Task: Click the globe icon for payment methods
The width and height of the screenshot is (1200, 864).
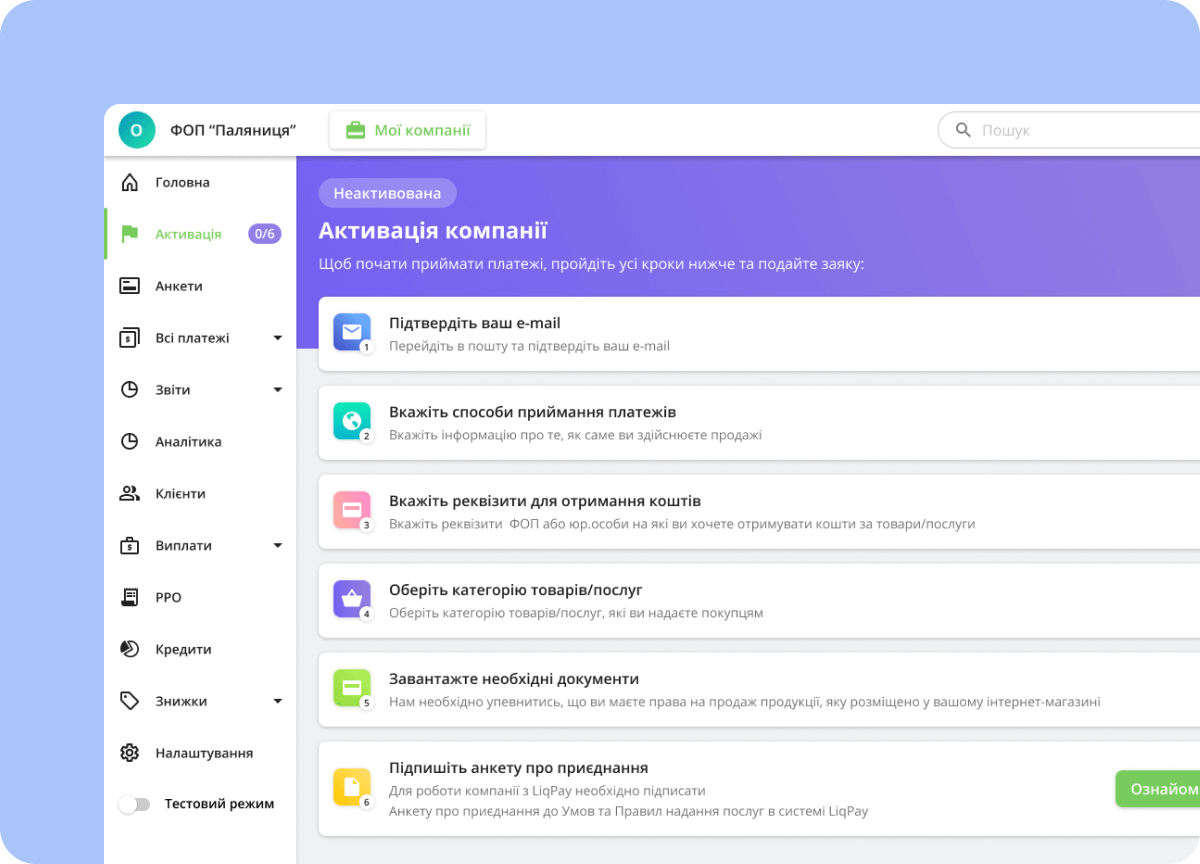Action: [x=351, y=421]
